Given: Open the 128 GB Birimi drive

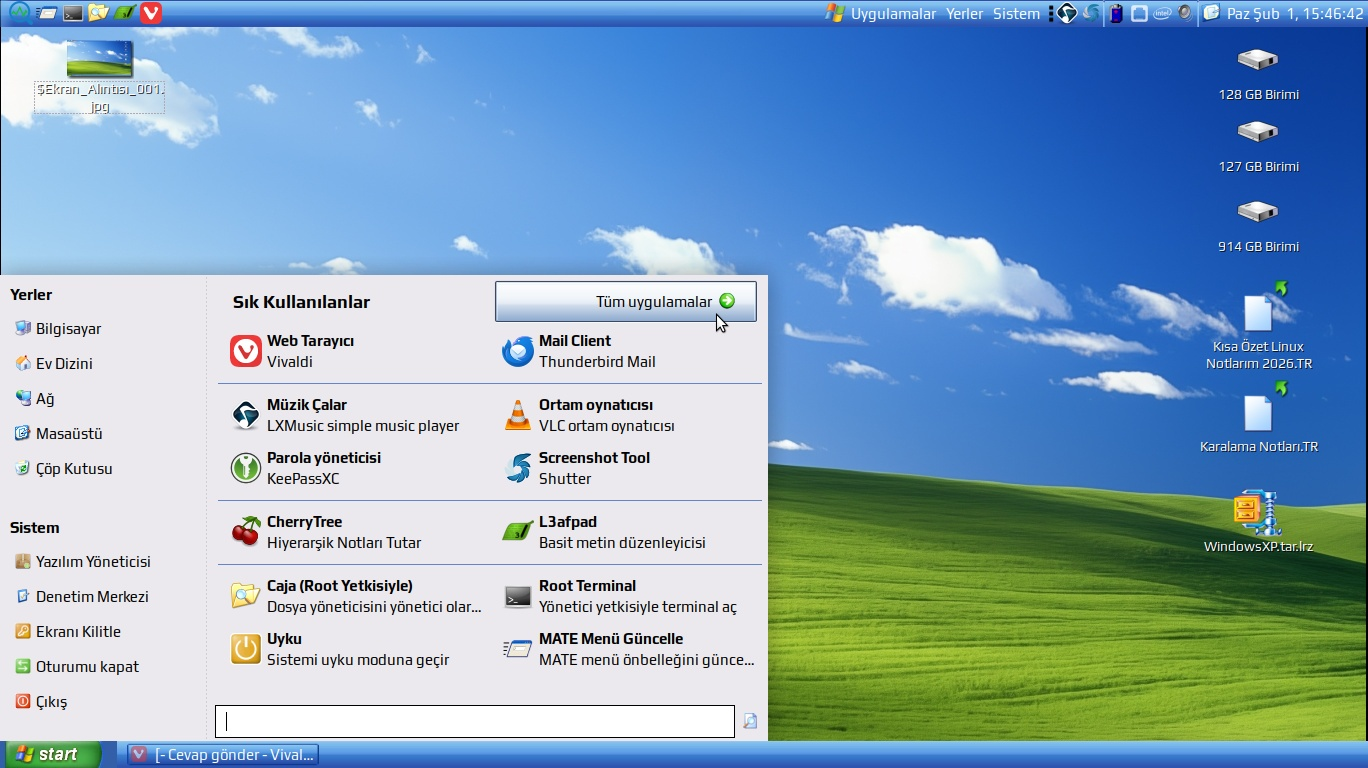Looking at the screenshot, I should click(1258, 73).
